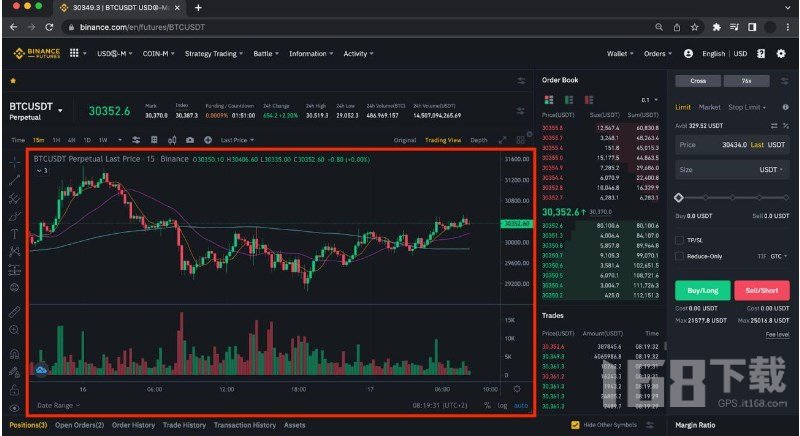Image resolution: width=800 pixels, height=436 pixels.
Task: Open the Strategy Trading dropdown
Action: tap(214, 54)
